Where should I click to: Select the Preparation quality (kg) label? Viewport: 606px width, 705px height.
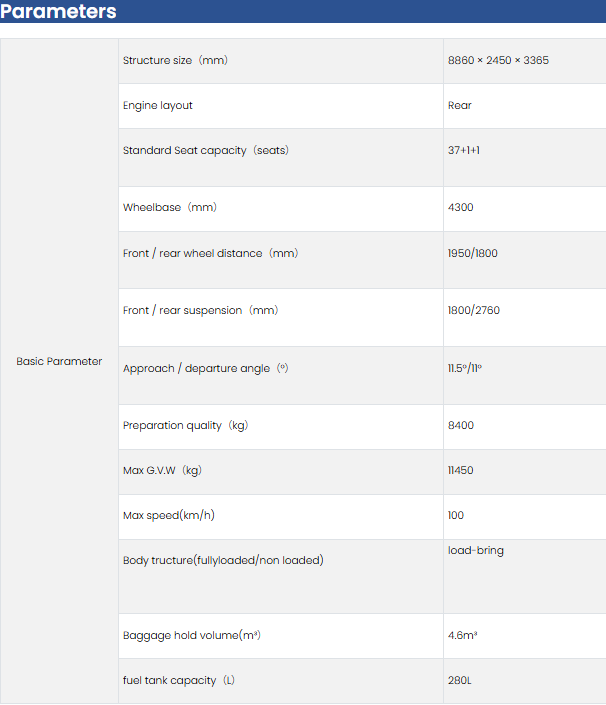click(185, 425)
